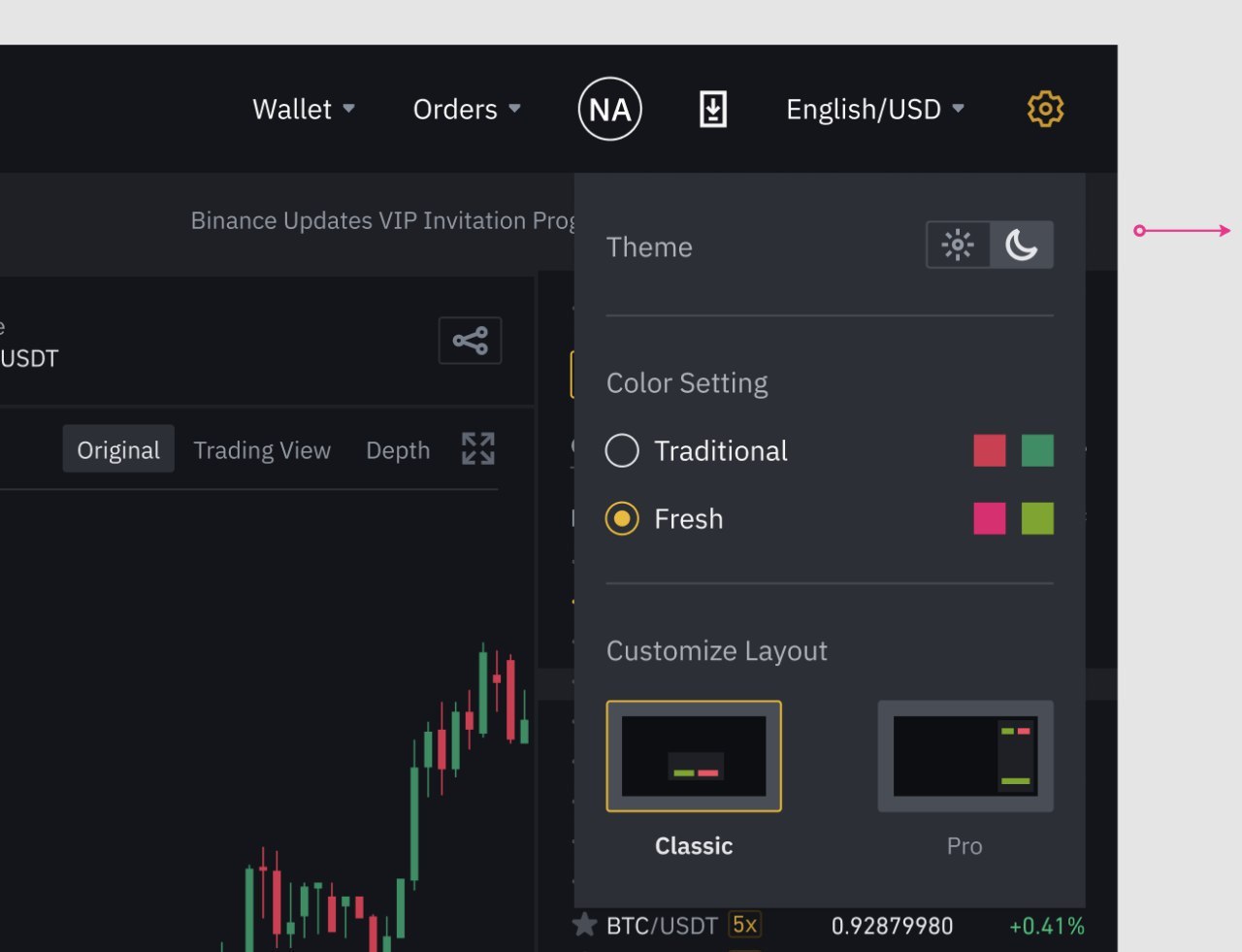Open English/USD language dropdown

pyautogui.click(x=875, y=109)
